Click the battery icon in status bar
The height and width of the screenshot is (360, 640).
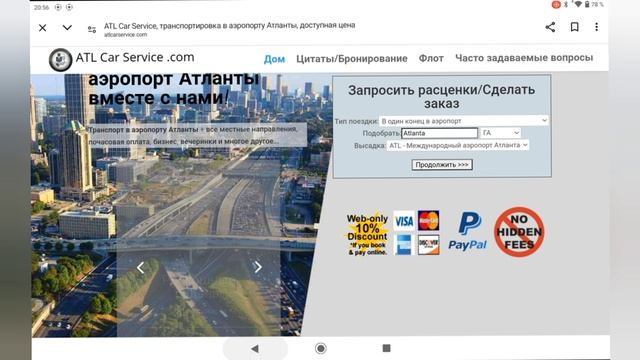587,4
